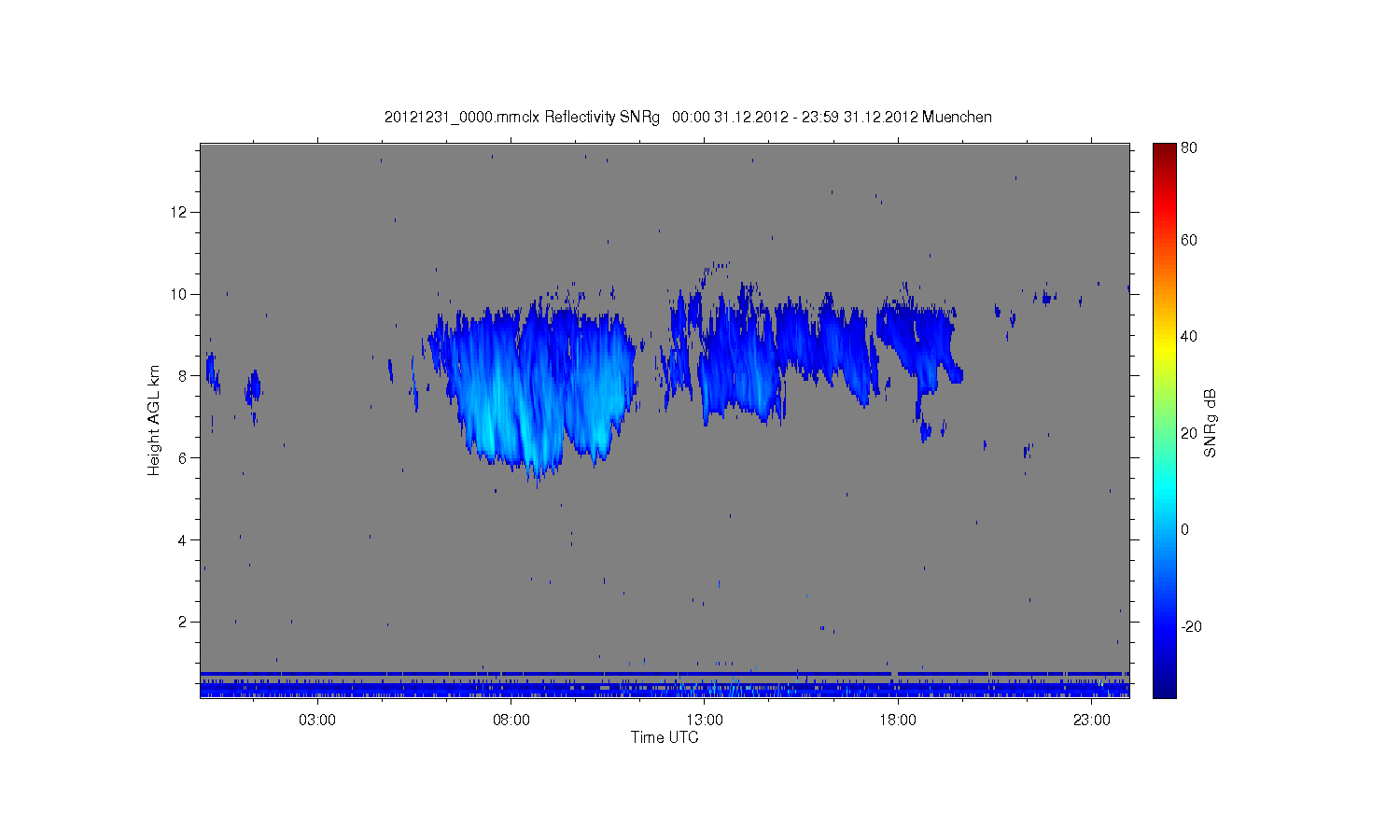This screenshot has height=840, width=1400.
Task: Click the colorbar value -20
Action: click(1191, 626)
